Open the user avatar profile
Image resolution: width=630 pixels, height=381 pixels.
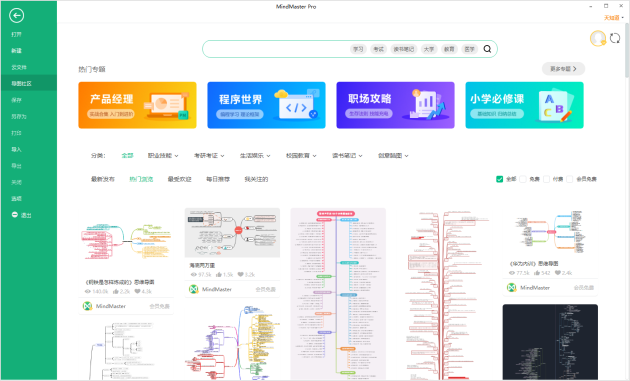(x=598, y=38)
